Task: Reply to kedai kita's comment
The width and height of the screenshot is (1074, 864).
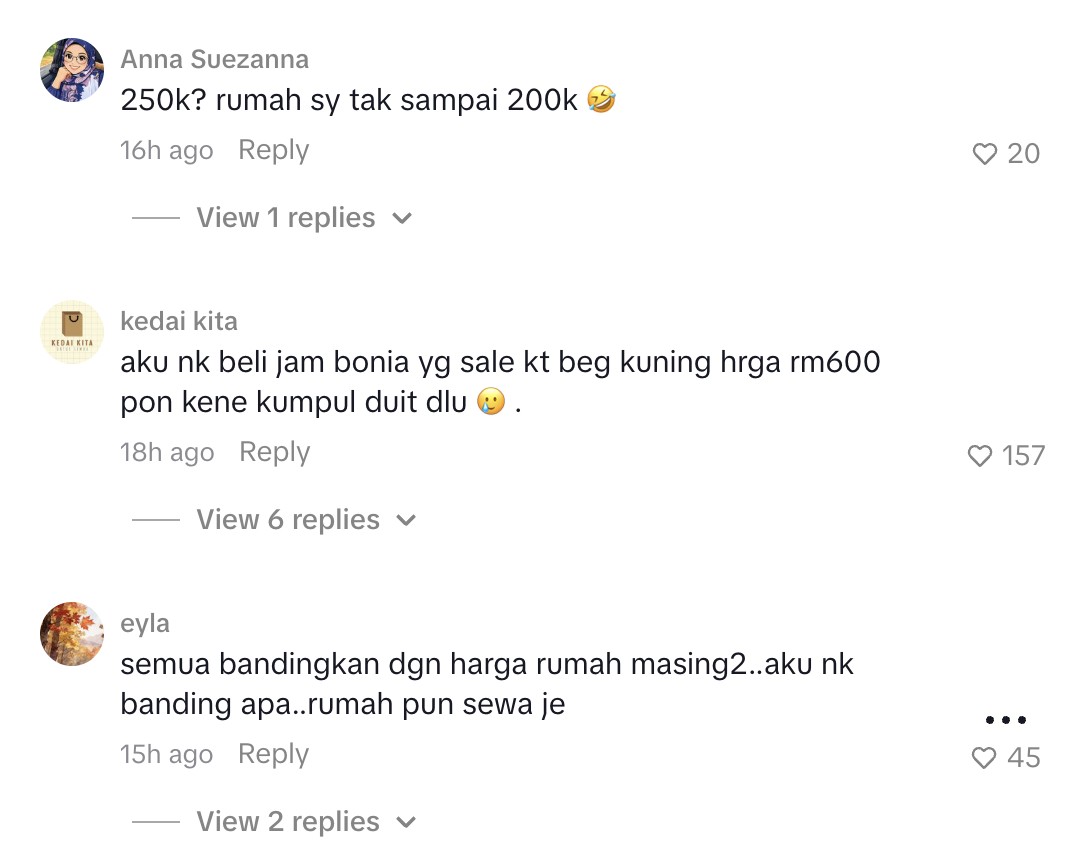Action: pos(275,452)
